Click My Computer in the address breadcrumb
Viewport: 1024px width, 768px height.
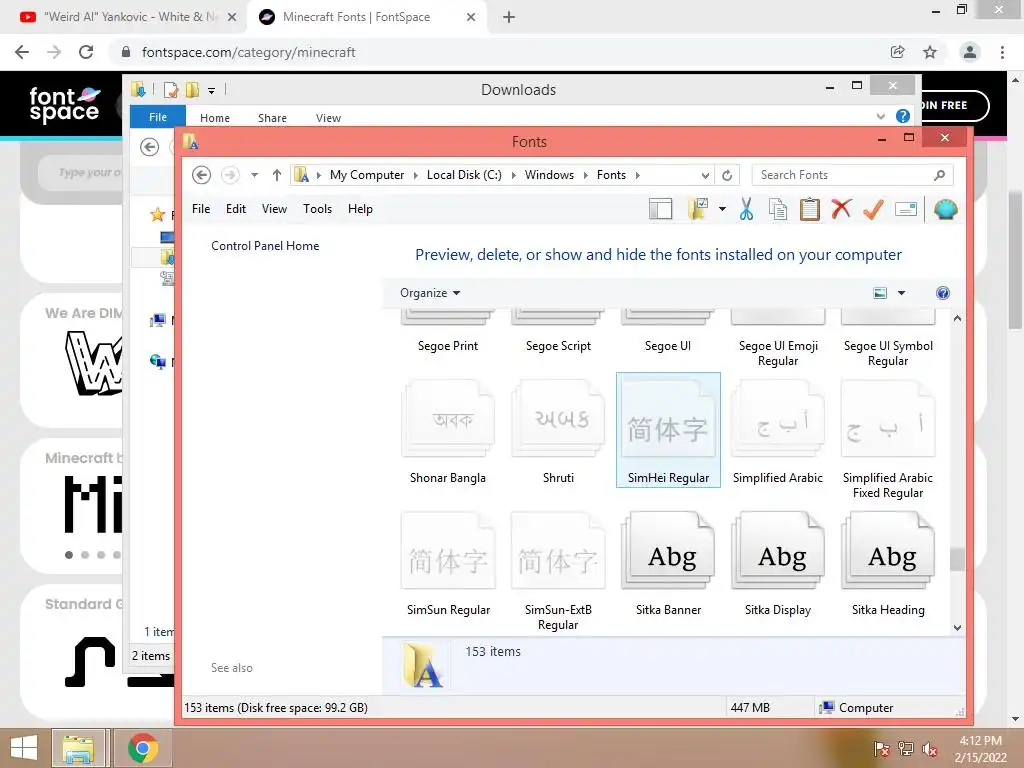click(x=367, y=175)
